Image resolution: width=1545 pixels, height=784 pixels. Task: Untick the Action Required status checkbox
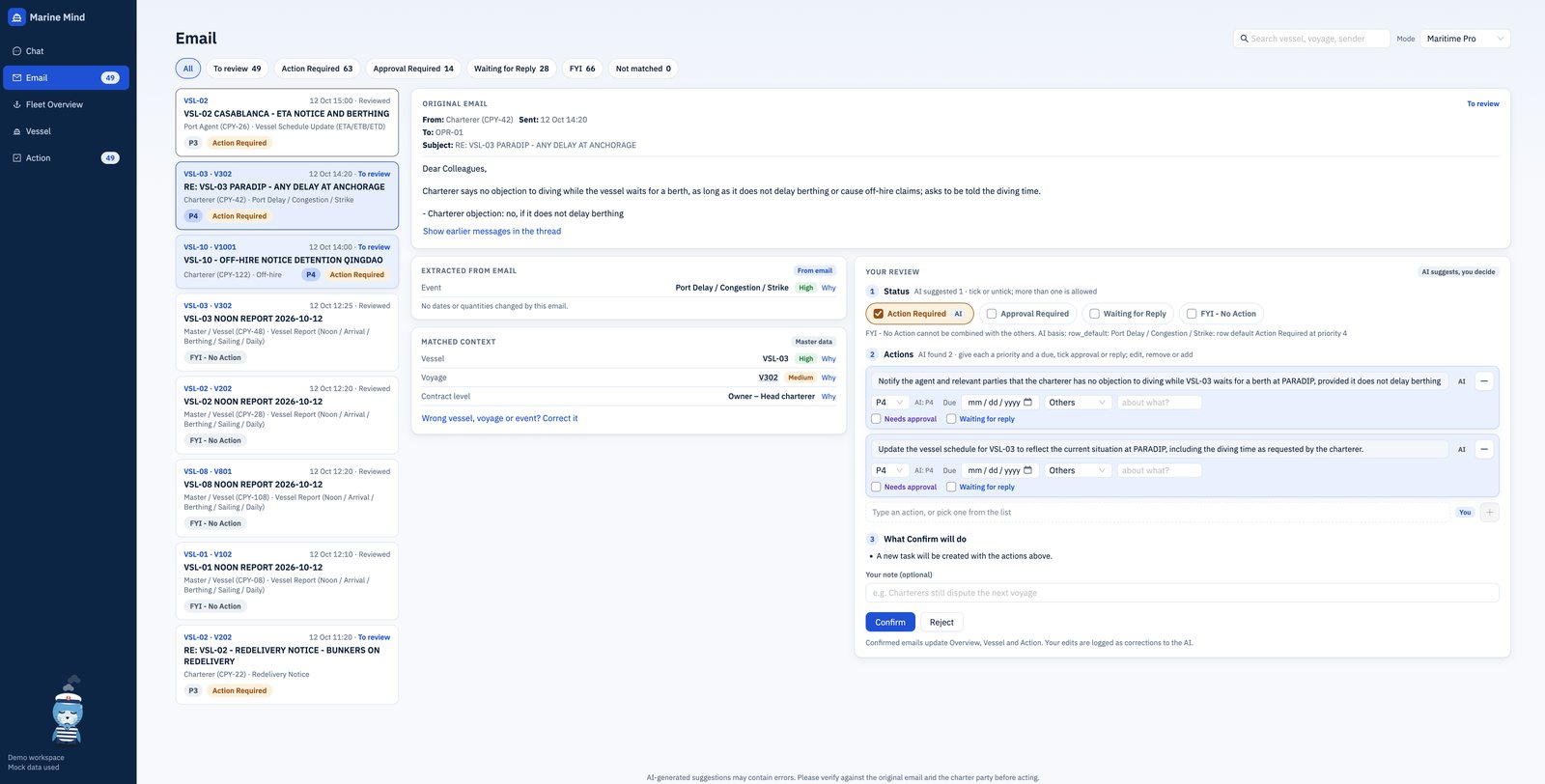tap(878, 314)
